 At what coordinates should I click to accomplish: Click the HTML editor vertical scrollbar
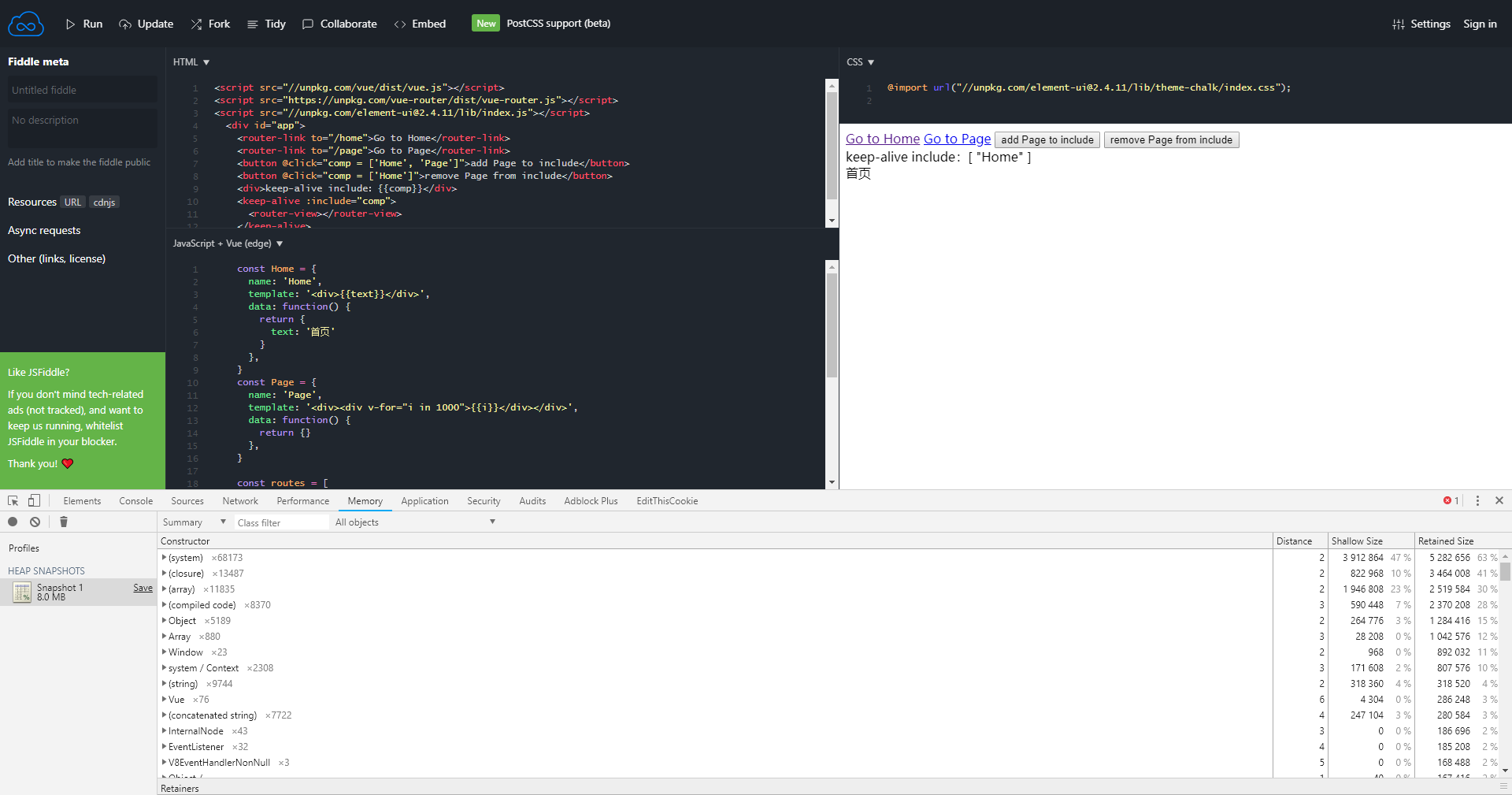pyautogui.click(x=832, y=146)
